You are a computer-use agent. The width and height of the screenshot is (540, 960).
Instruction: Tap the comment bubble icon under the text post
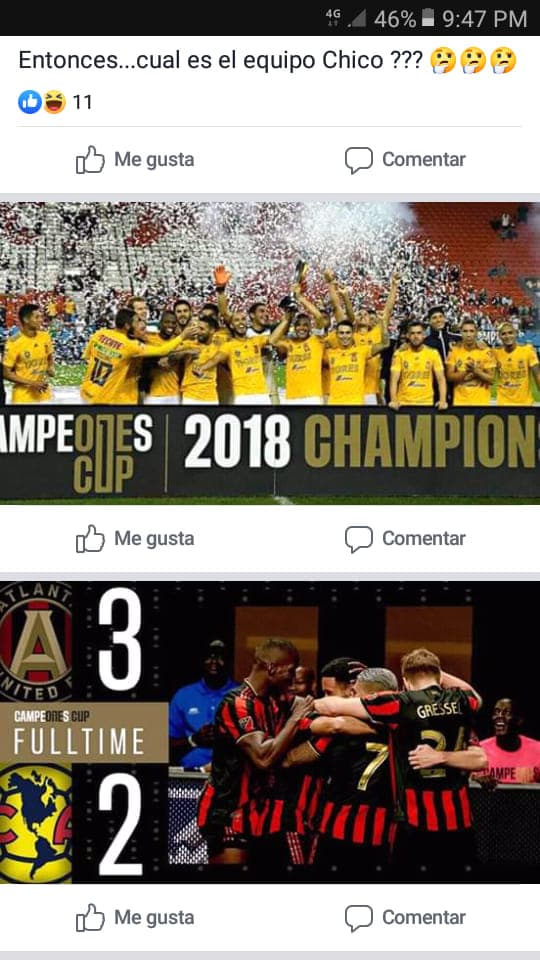pos(358,160)
